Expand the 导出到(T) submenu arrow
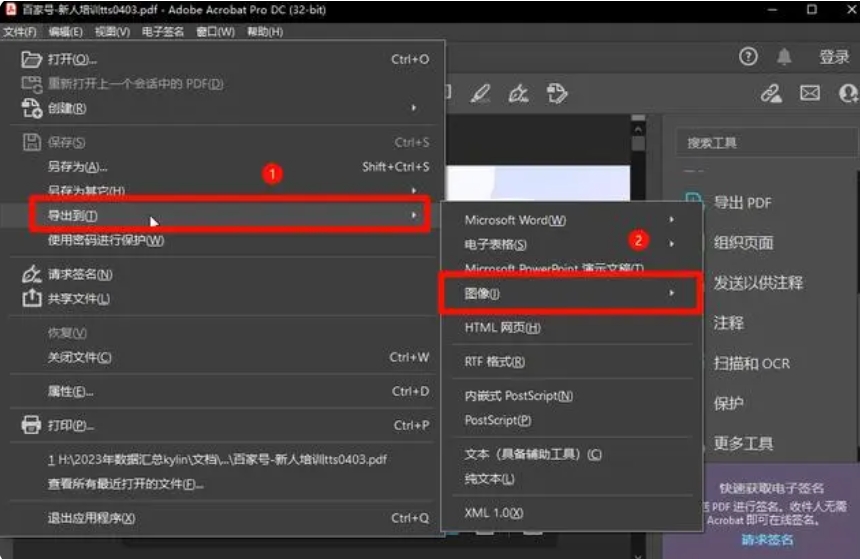860x559 pixels. (414, 215)
